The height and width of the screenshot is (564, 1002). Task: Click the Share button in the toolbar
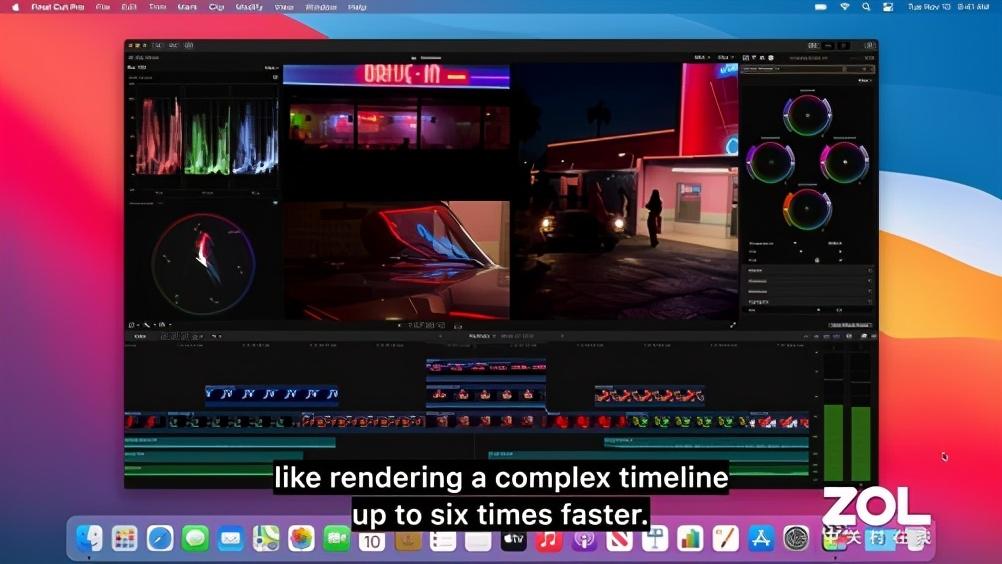870,45
